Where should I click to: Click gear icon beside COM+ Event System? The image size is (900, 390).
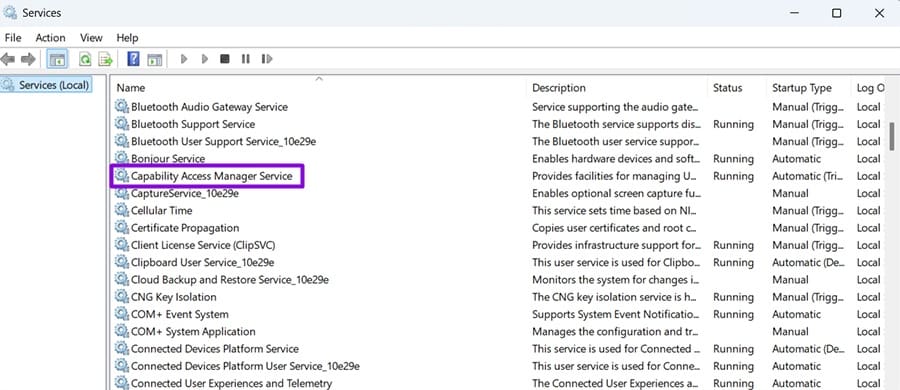tap(121, 314)
